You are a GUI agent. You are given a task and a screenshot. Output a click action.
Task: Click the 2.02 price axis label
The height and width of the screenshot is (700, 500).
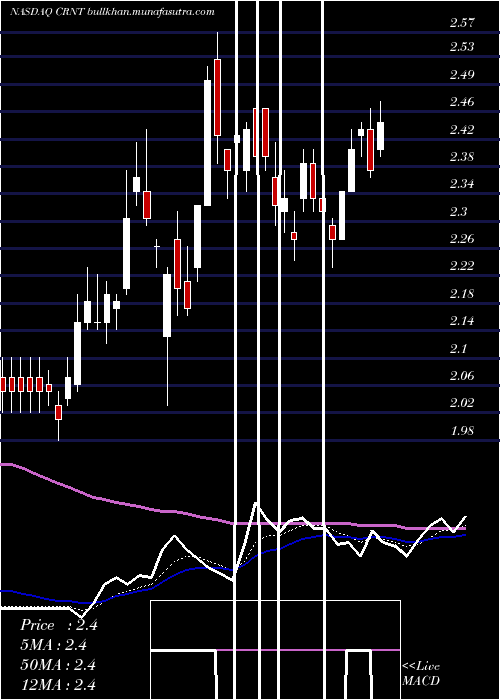(462, 403)
